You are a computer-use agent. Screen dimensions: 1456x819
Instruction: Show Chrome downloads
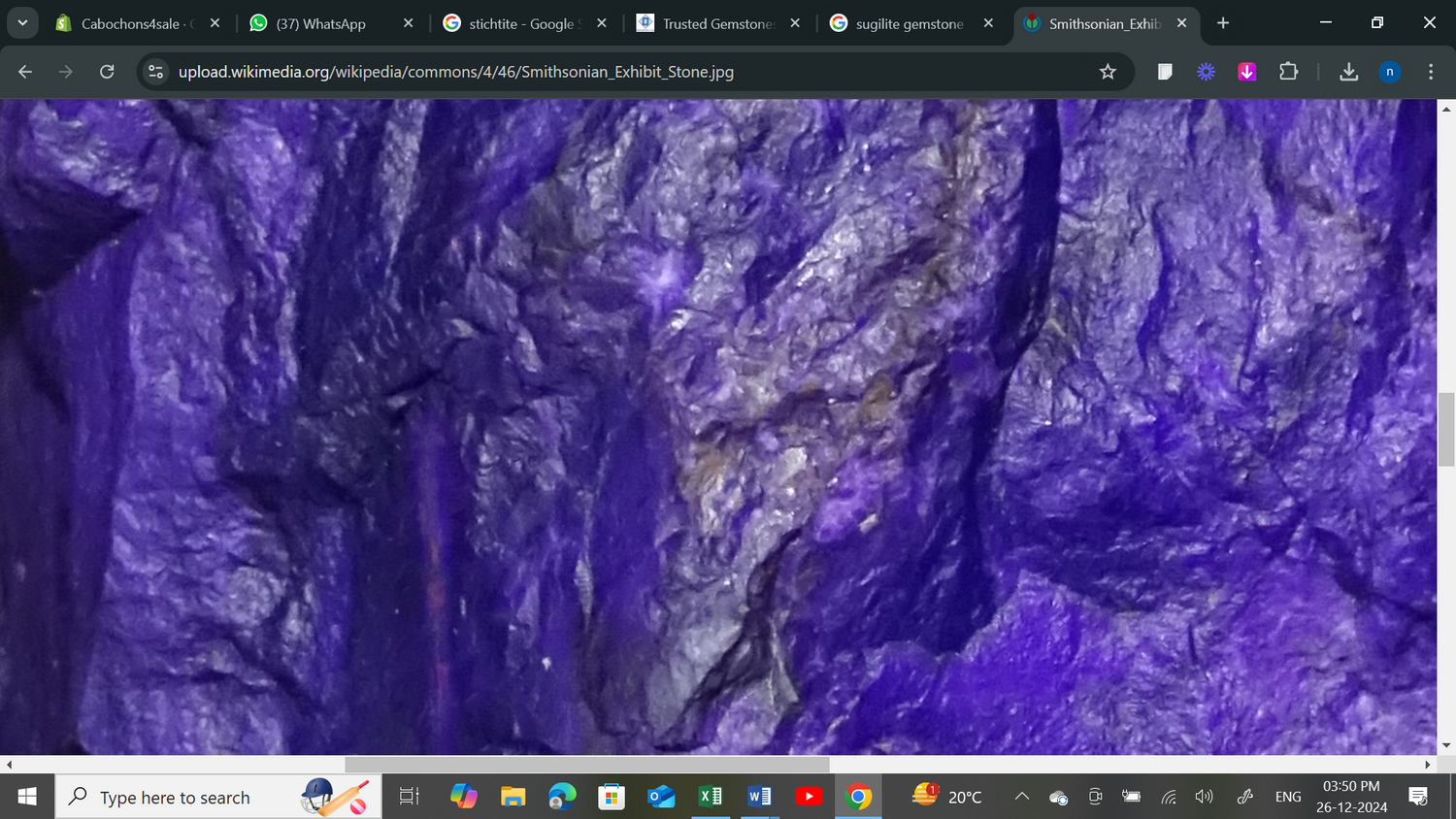point(1348,72)
